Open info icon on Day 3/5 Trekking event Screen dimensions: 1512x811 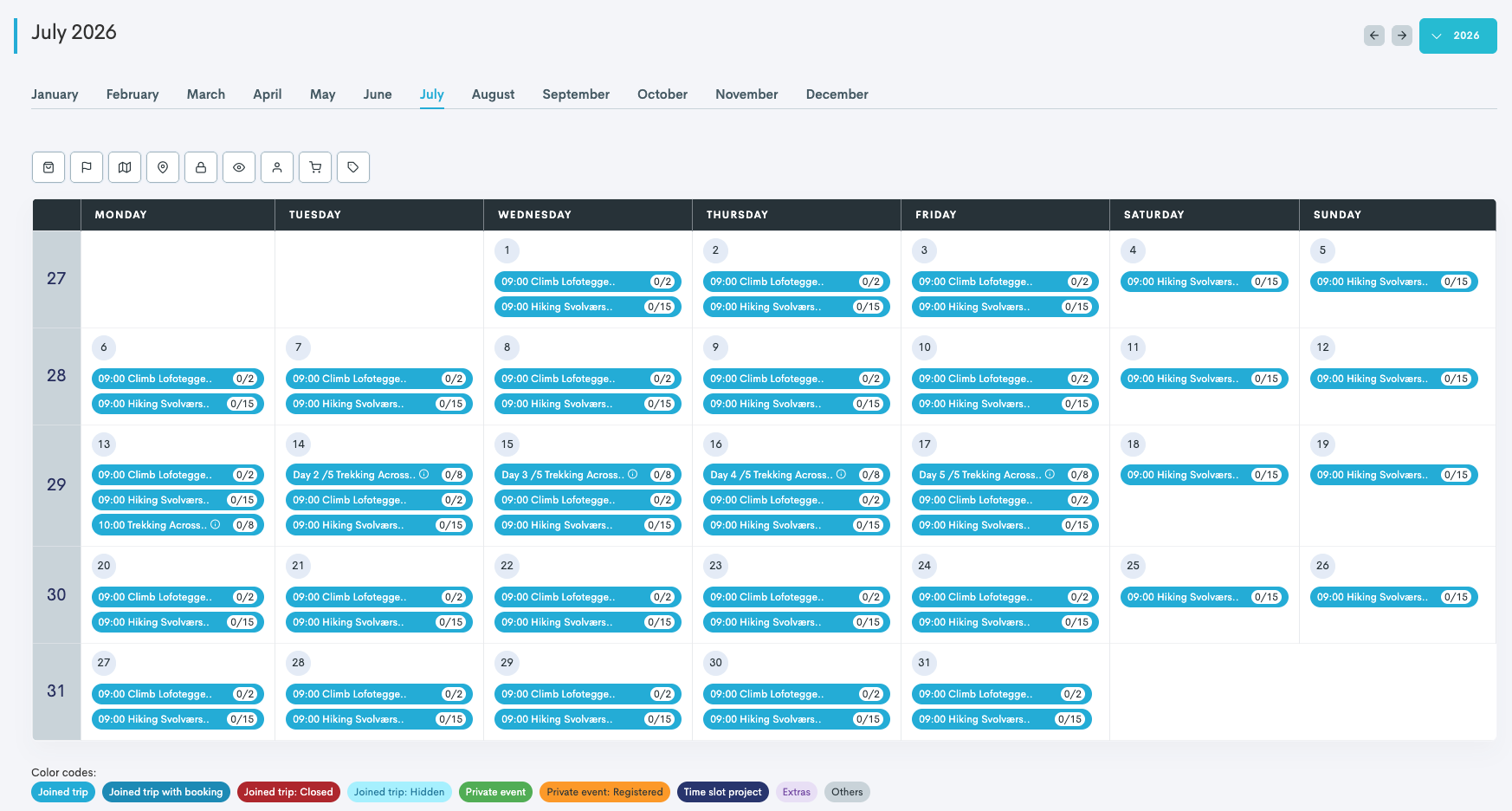click(x=633, y=475)
